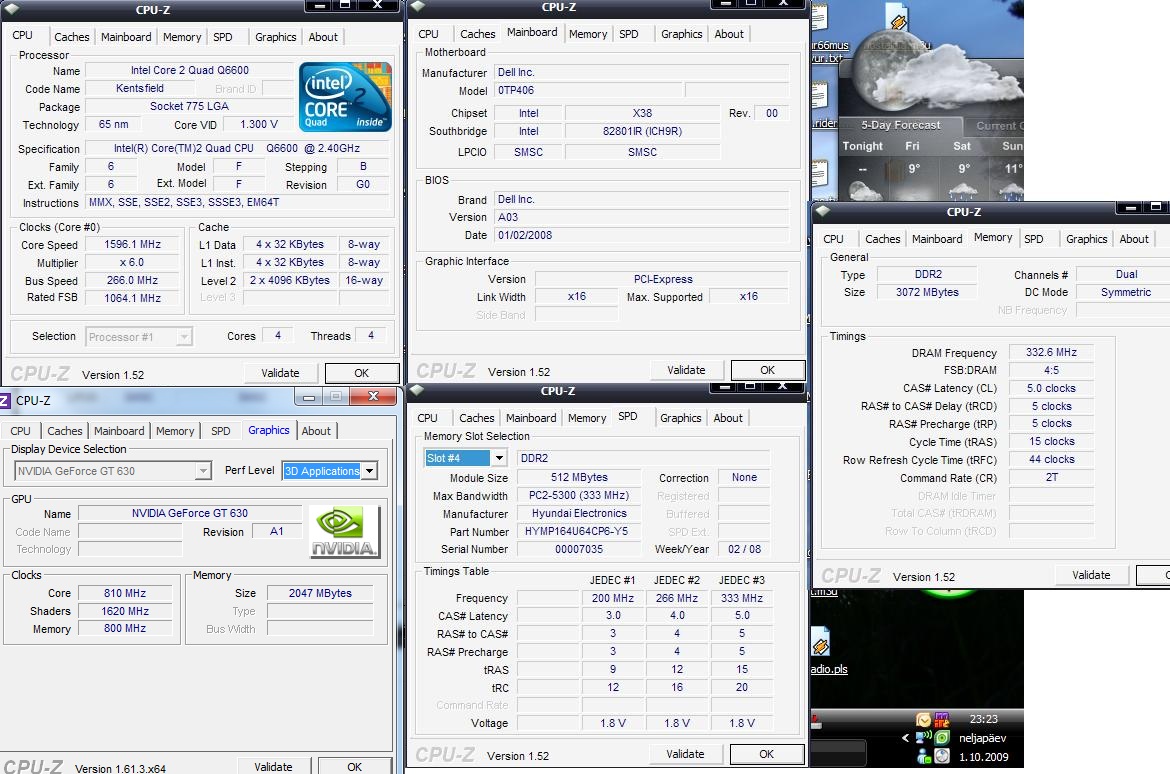Select the 5-Day Forecast weather tab
Image resolution: width=1170 pixels, height=774 pixels.
point(901,125)
